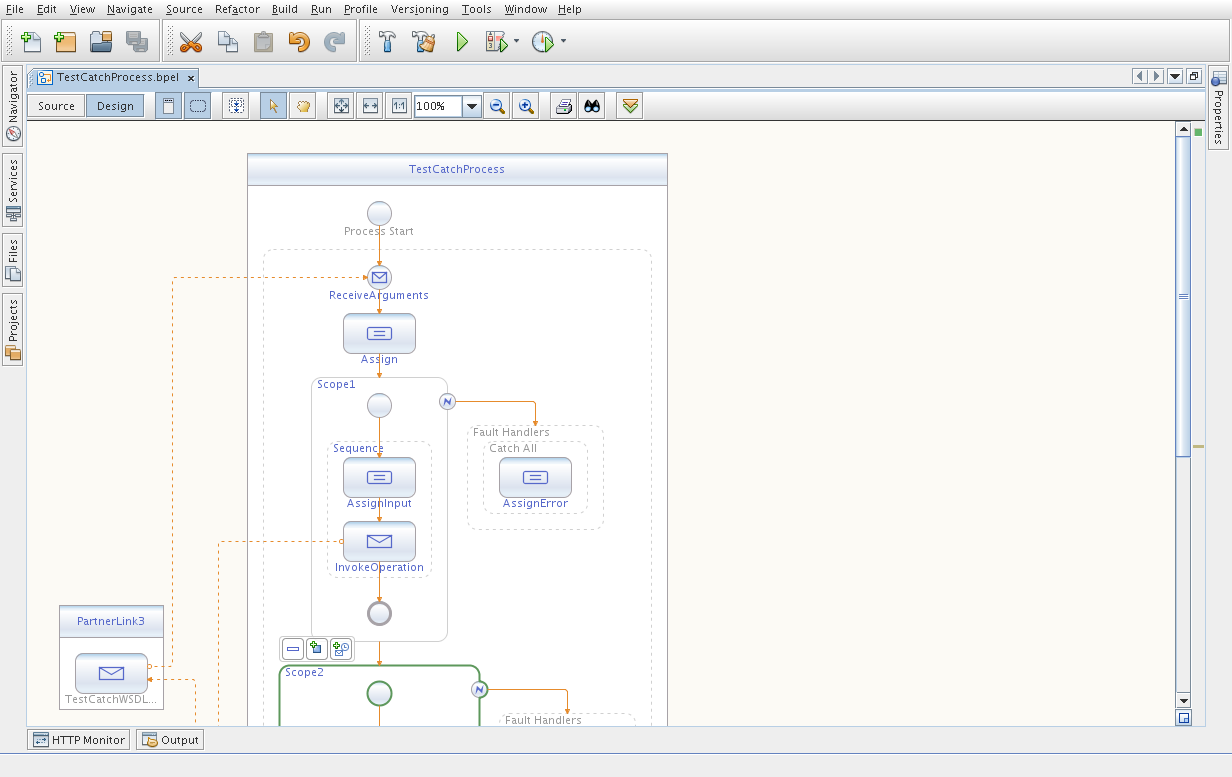Toggle the partner links view button
The height and width of the screenshot is (777, 1232).
(169, 106)
